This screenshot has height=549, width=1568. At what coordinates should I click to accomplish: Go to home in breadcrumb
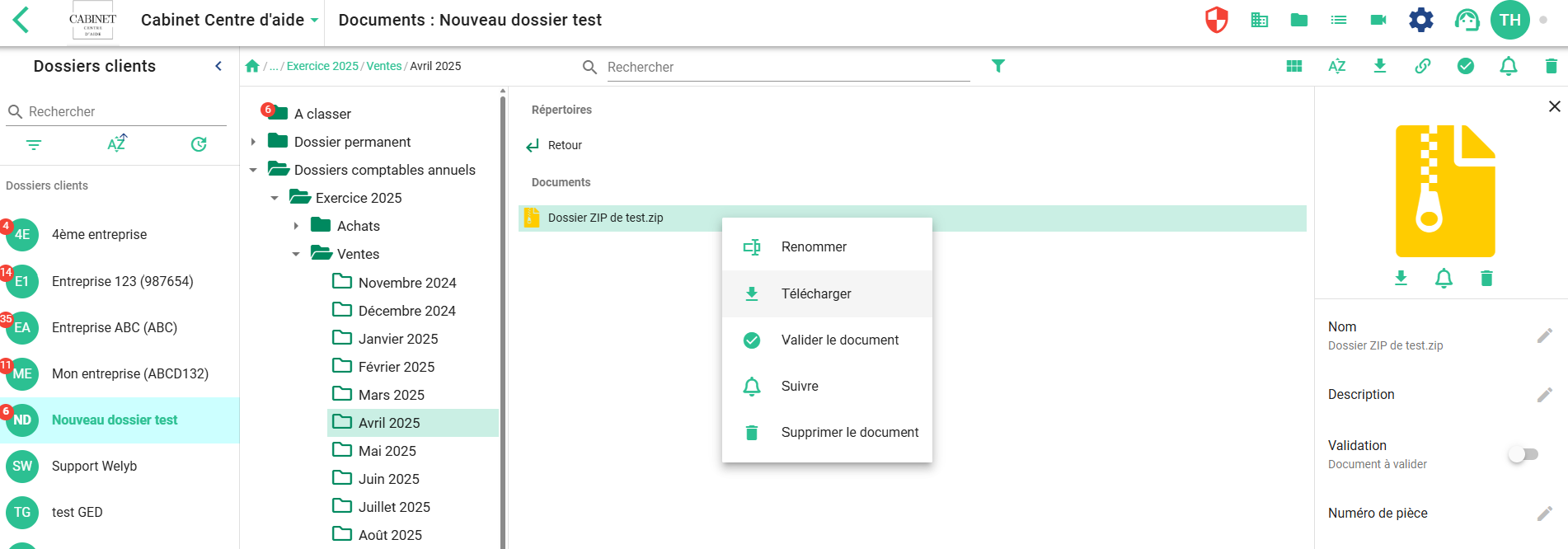point(252,66)
